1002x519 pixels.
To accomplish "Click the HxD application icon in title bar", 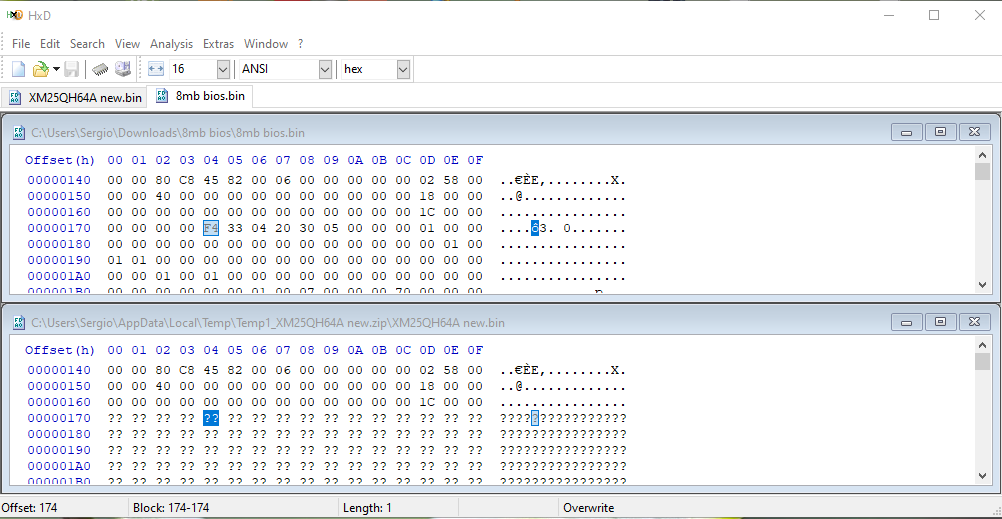I will pos(15,15).
